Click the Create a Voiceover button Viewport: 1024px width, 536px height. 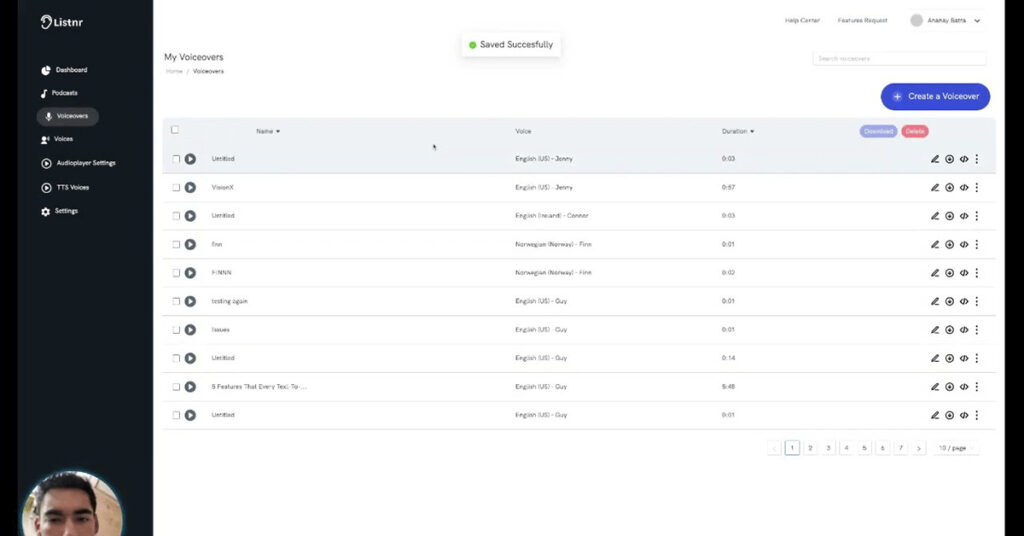tap(935, 96)
